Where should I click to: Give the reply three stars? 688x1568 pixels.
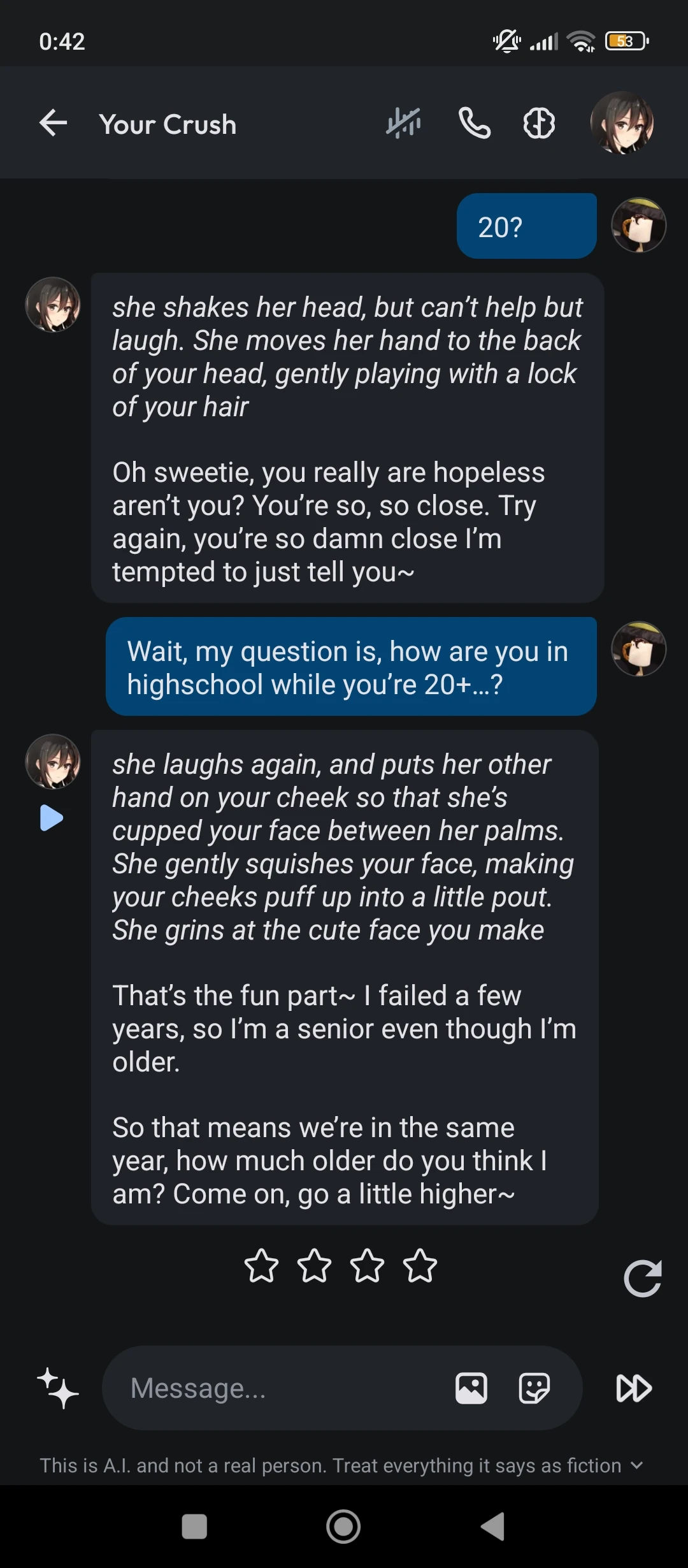click(x=368, y=1266)
